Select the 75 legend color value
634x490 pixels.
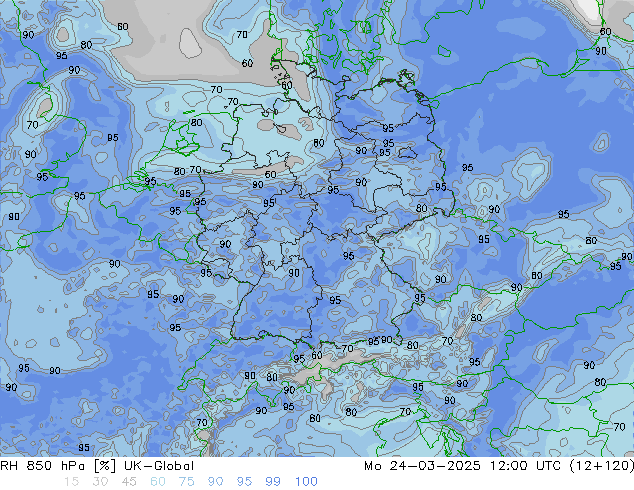point(187,482)
